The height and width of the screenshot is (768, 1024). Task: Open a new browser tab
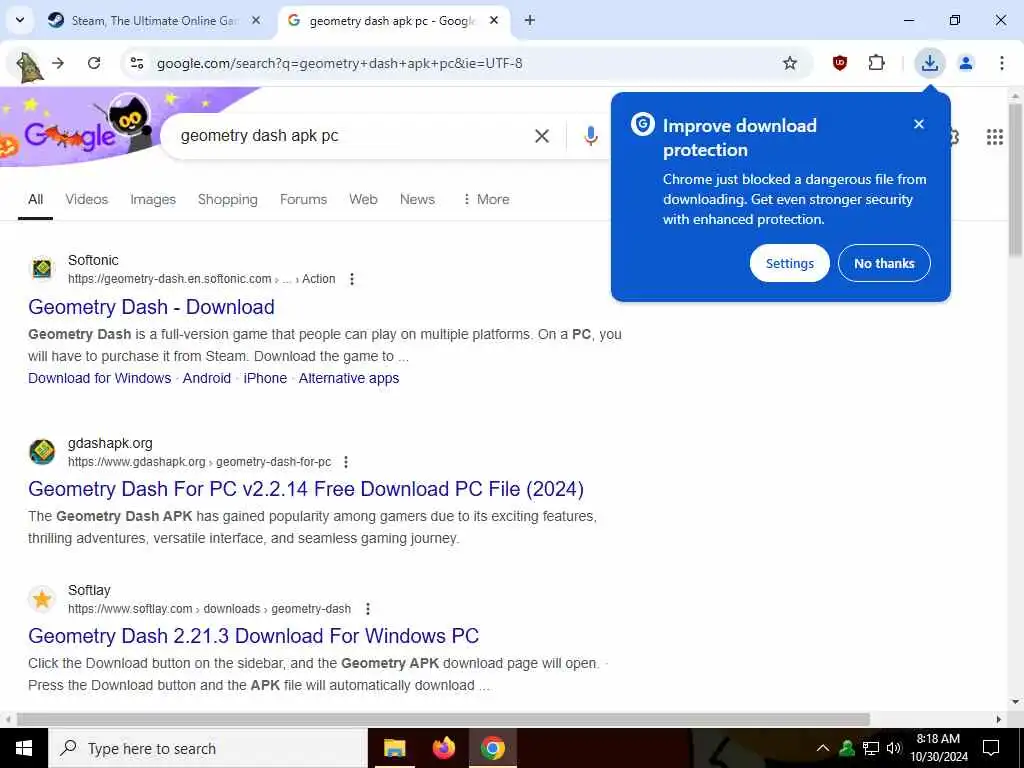[x=530, y=21]
